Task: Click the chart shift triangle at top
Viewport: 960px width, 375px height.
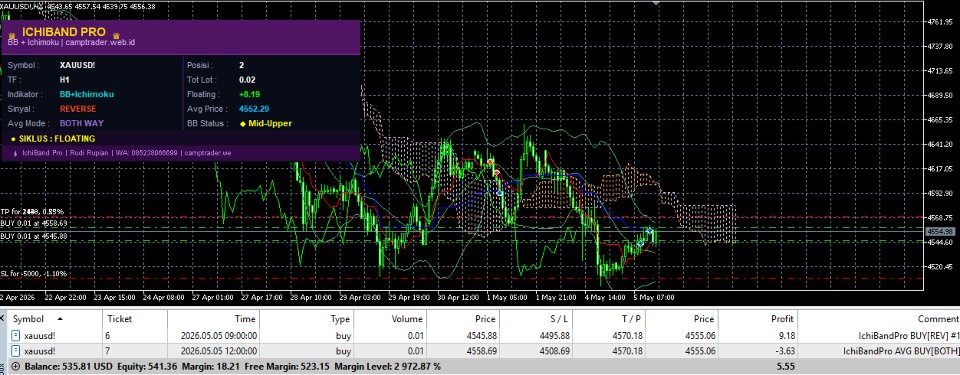Action: [657, 3]
